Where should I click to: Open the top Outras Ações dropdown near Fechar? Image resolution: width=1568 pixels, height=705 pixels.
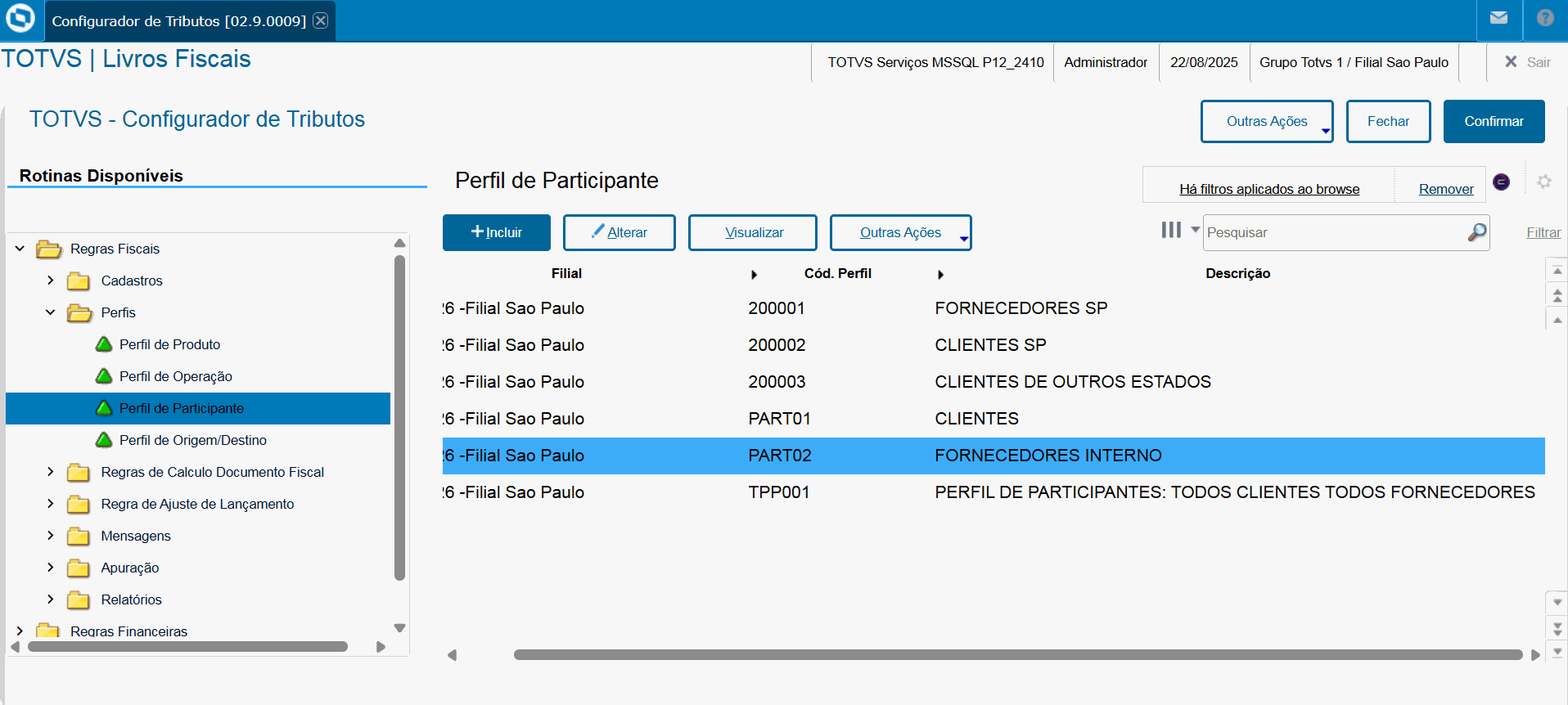[x=1267, y=121]
